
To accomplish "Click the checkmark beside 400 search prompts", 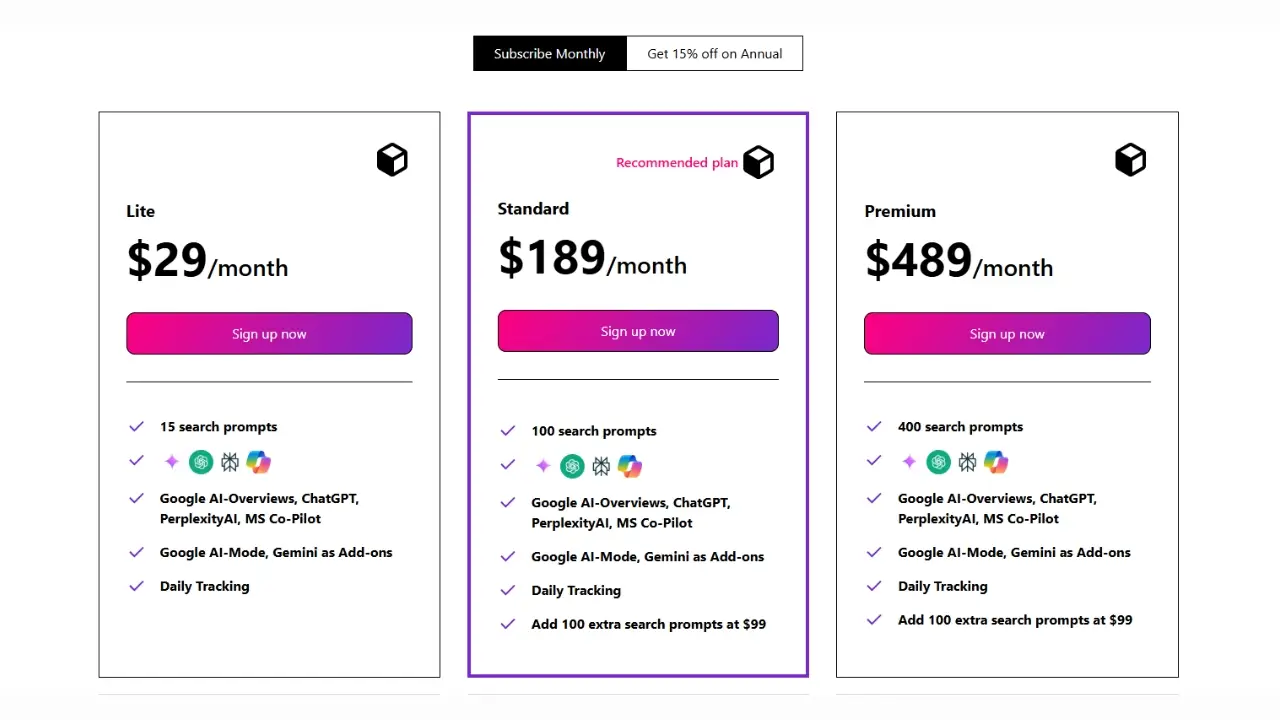I will (x=874, y=426).
